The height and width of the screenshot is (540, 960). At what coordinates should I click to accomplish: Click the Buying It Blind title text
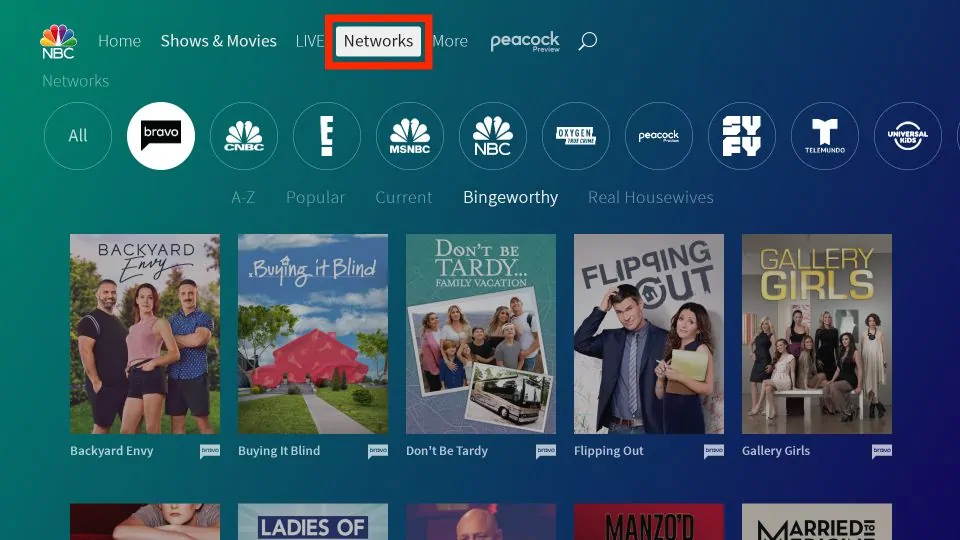coord(279,451)
